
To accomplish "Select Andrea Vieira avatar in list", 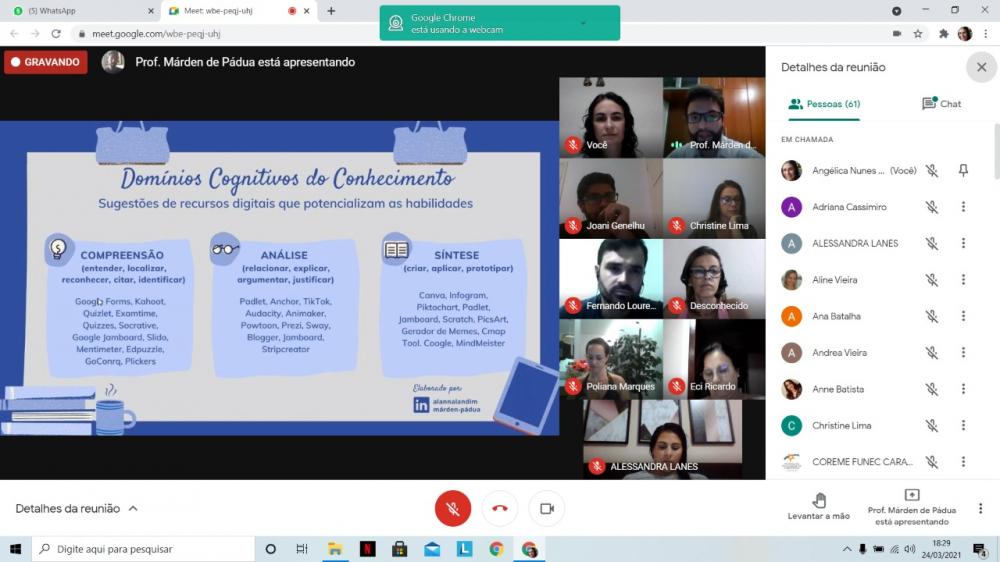I will [x=791, y=352].
